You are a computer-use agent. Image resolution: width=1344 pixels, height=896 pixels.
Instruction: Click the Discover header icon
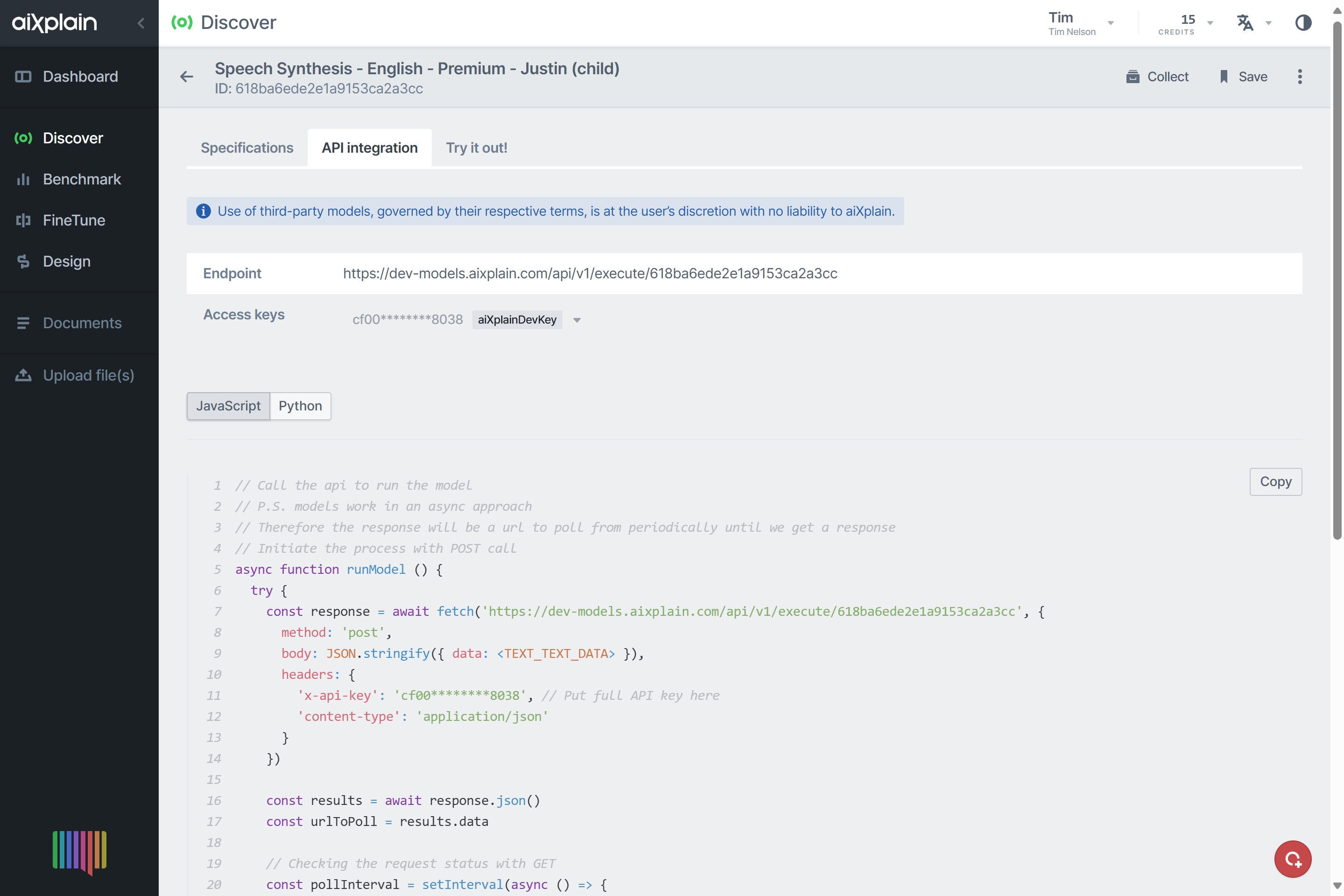click(182, 22)
